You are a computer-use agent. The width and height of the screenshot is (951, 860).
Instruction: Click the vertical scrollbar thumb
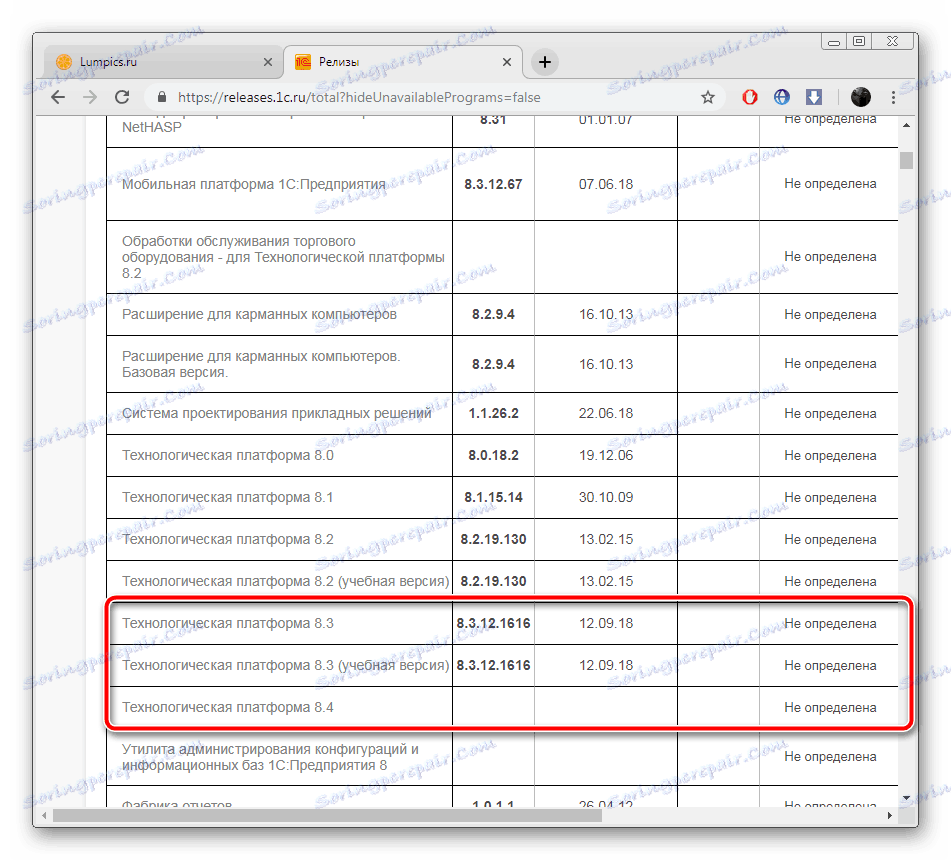tap(906, 161)
